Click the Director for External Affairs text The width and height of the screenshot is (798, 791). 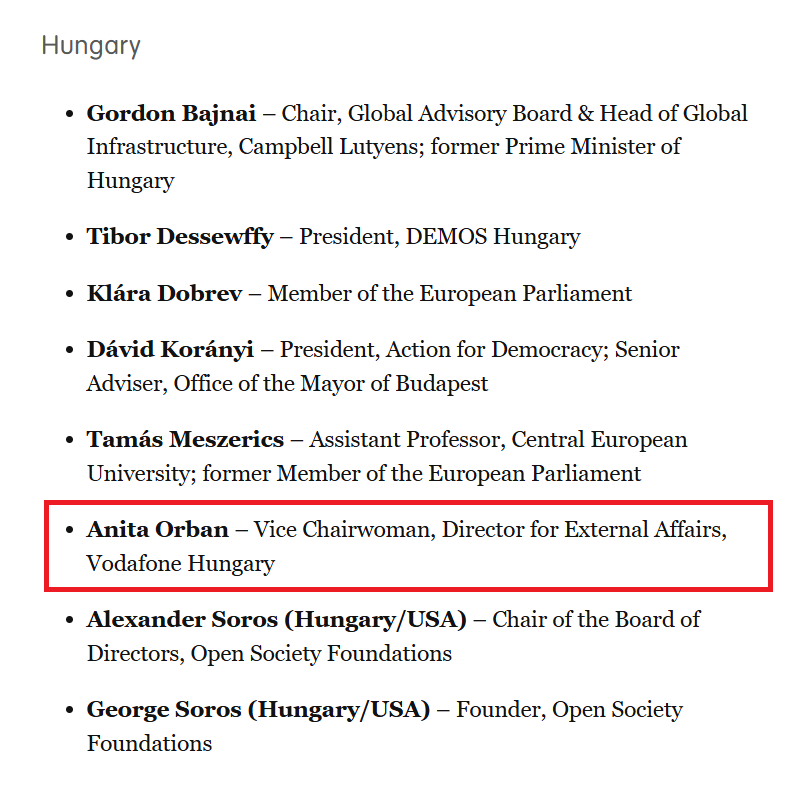(581, 529)
